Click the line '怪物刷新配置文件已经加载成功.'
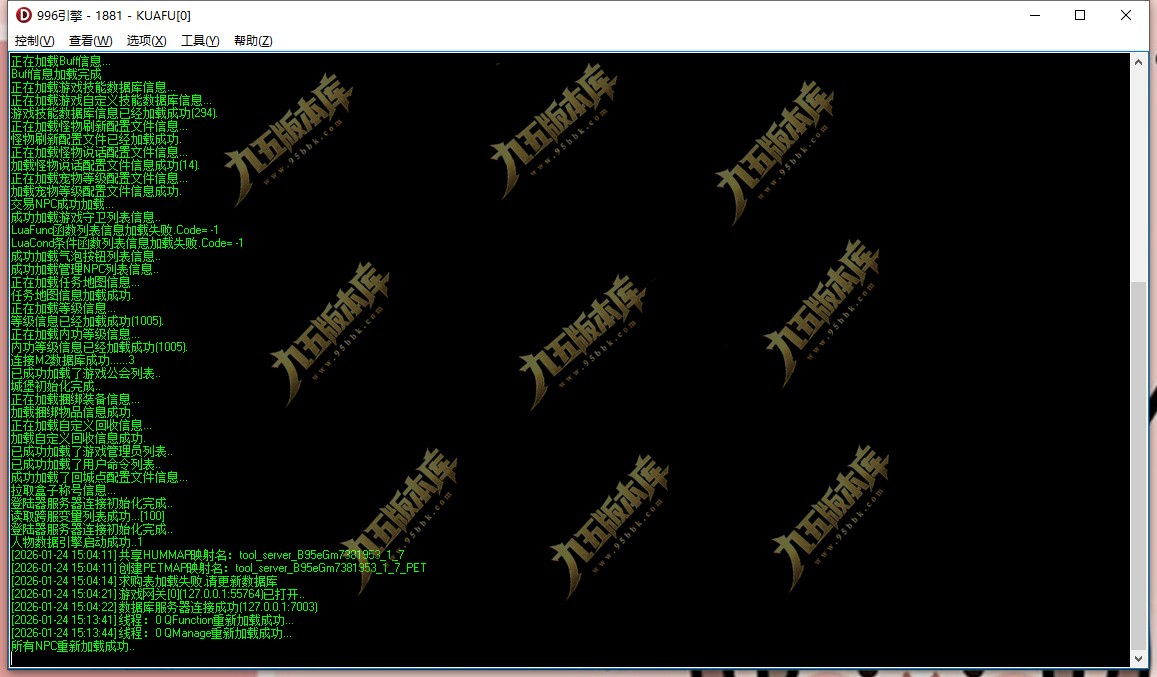The width and height of the screenshot is (1157, 677). [96, 139]
